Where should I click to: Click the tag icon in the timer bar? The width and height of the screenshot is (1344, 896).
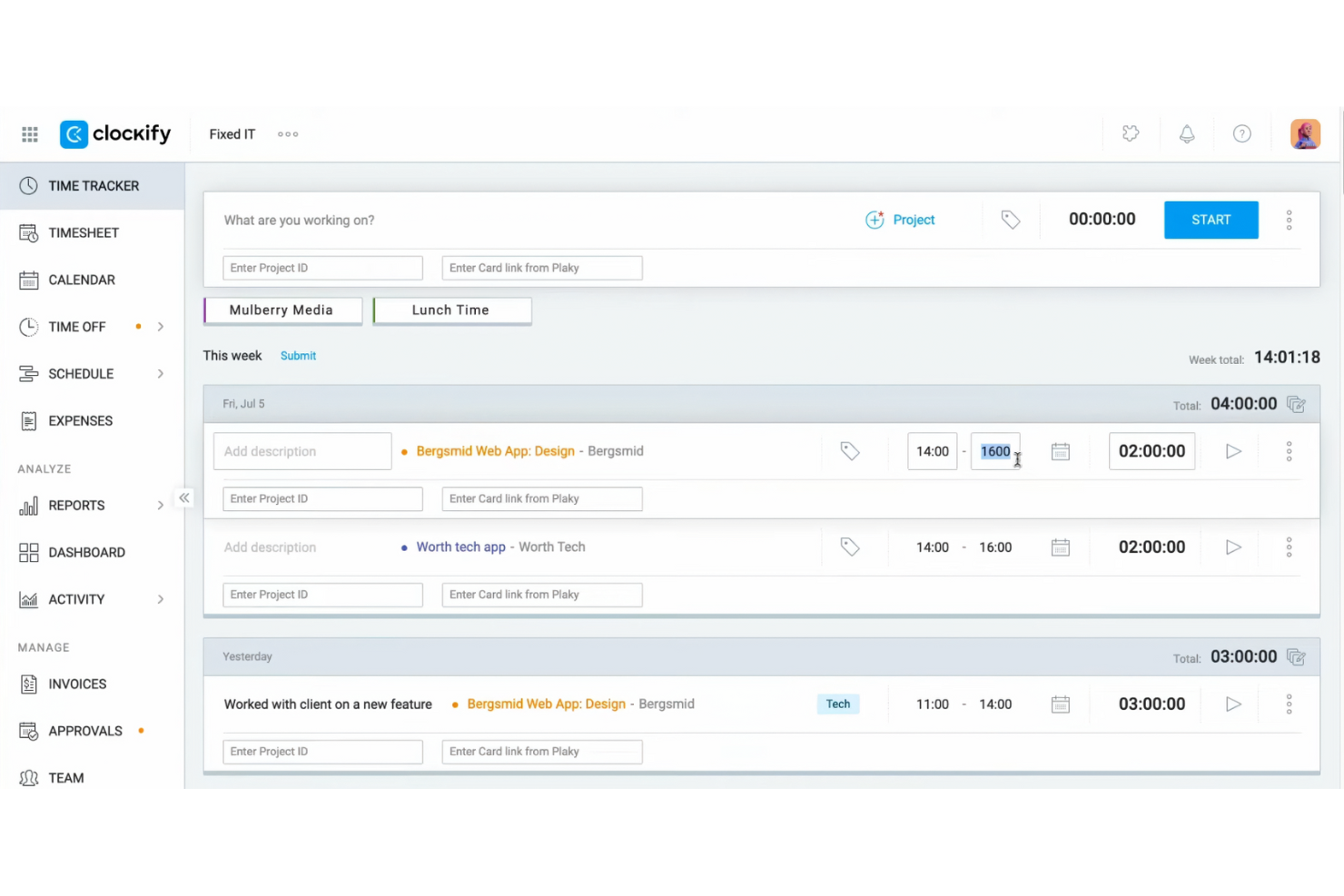[x=1011, y=220]
